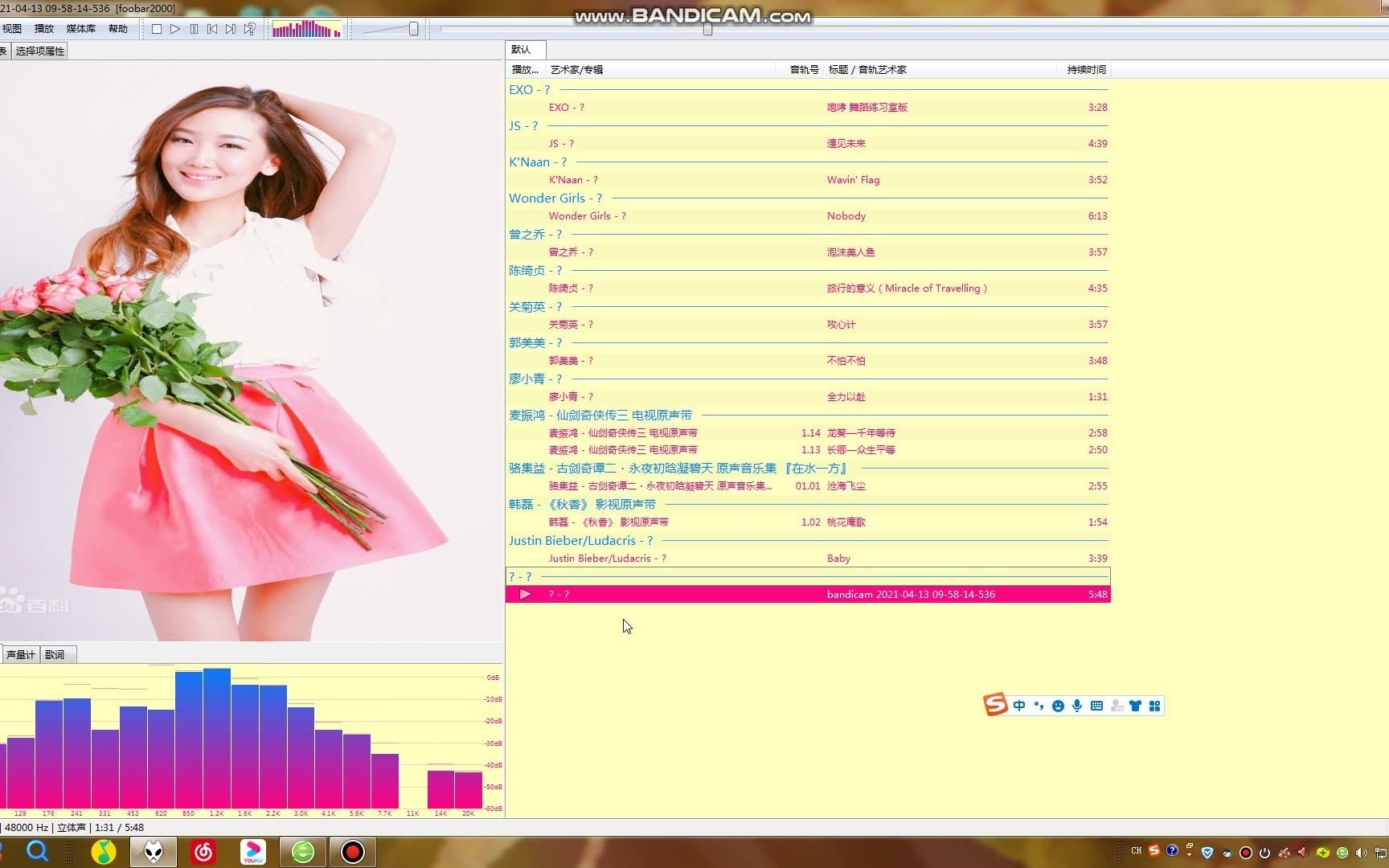Switch to the 声量计 tab

[21, 654]
